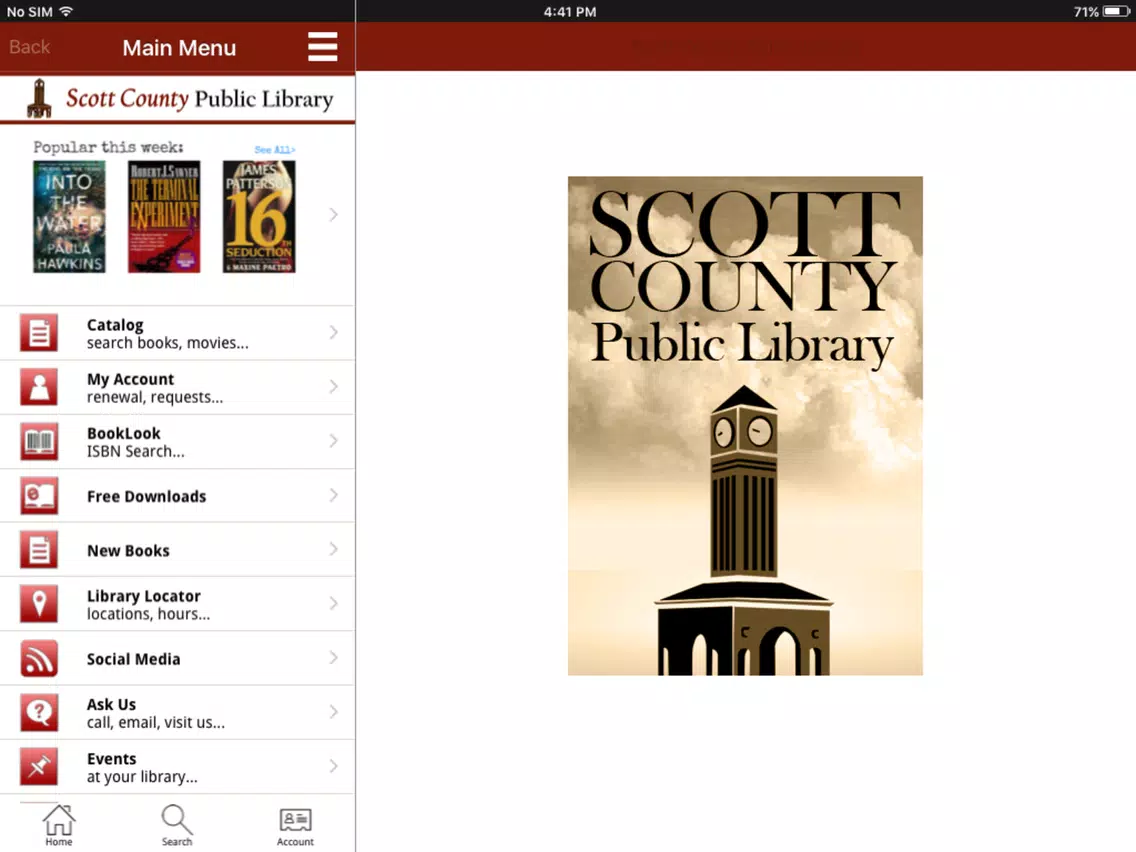Tap the My Account person icon

click(39, 387)
